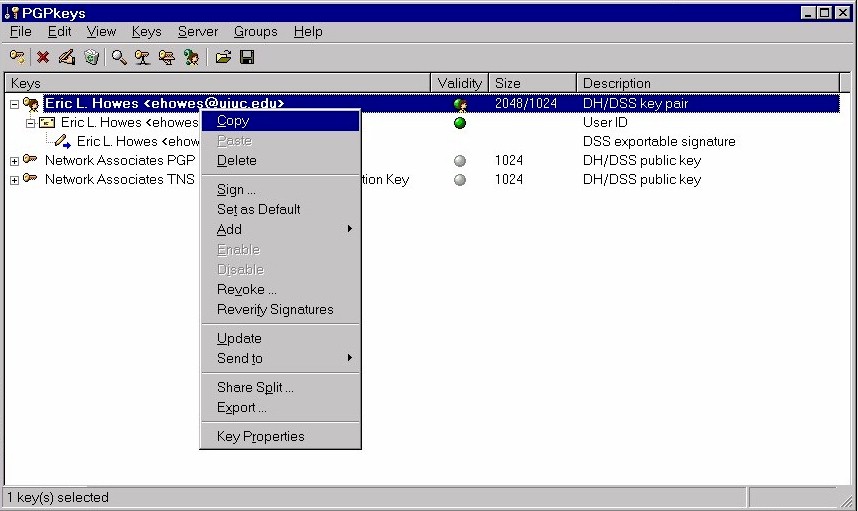Click the sign key hand-with-pen toolbar icon
The width and height of the screenshot is (858, 511).
(x=67, y=57)
